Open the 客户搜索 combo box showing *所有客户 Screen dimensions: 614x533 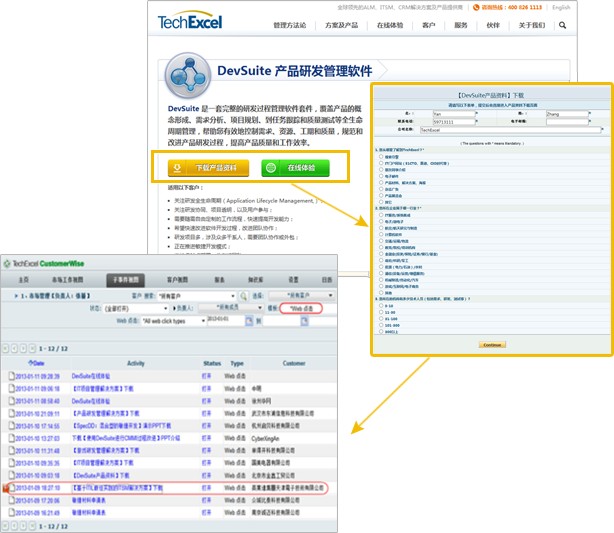click(x=197, y=296)
